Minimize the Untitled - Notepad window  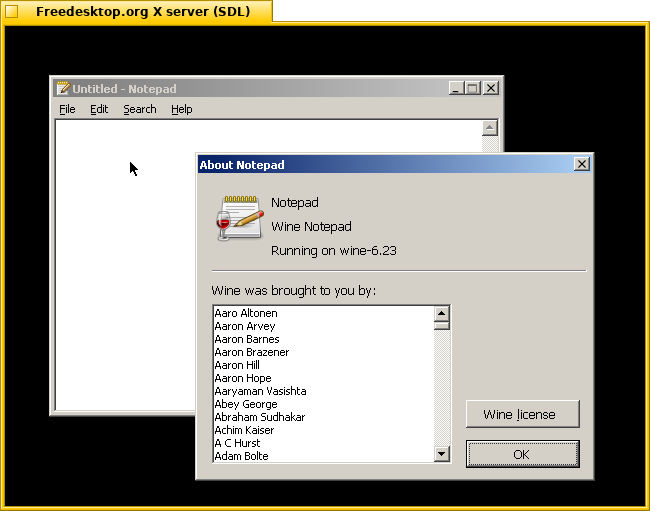tap(456, 88)
